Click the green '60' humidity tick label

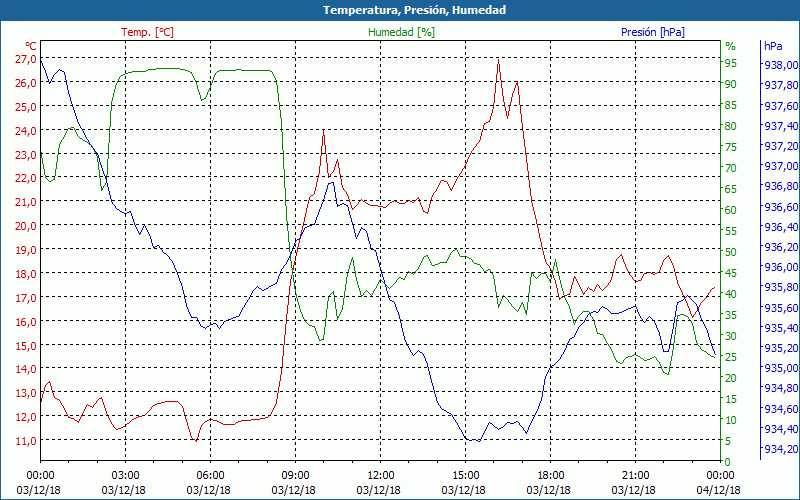731,210
